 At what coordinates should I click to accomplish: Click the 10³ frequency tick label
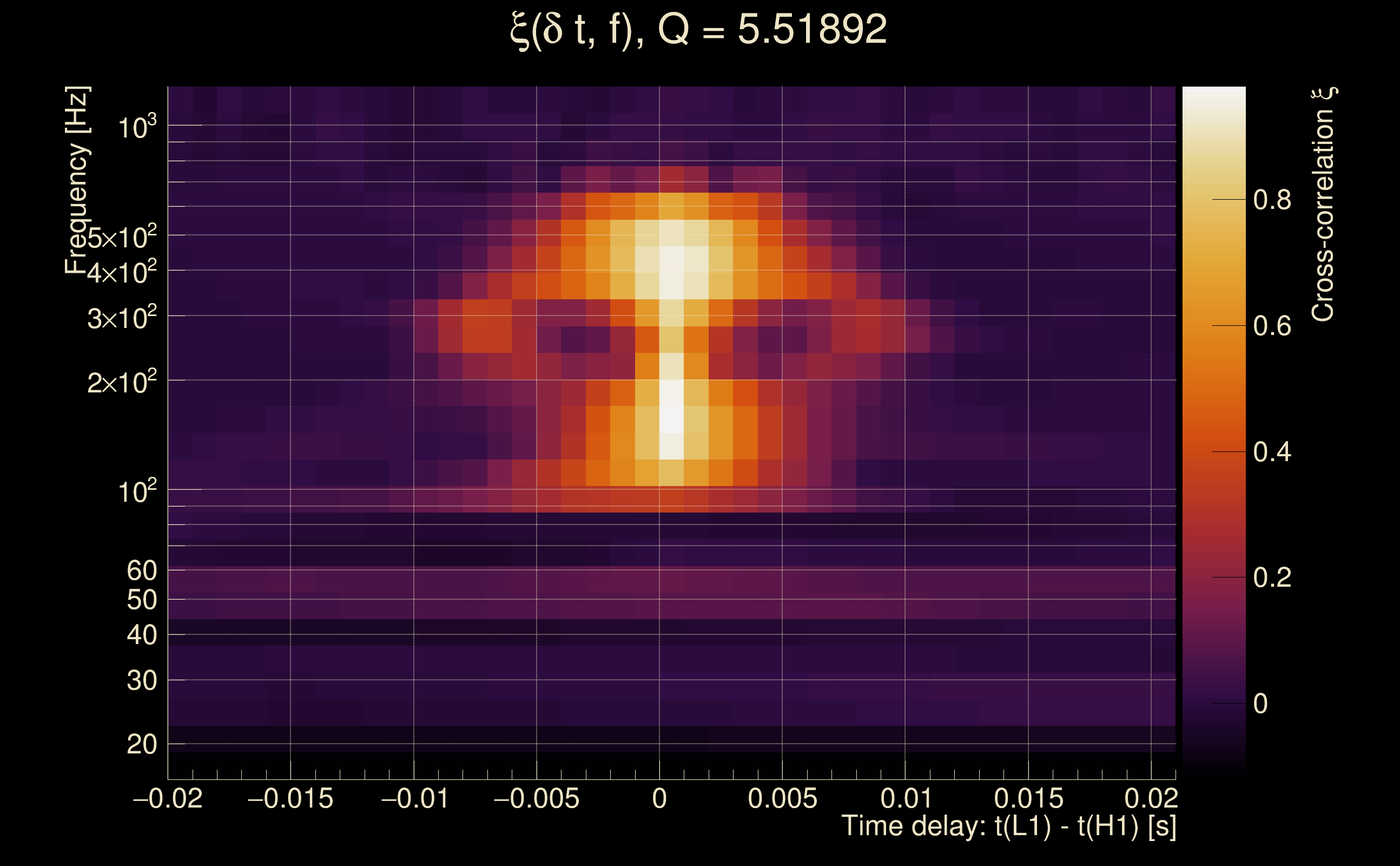click(137, 127)
